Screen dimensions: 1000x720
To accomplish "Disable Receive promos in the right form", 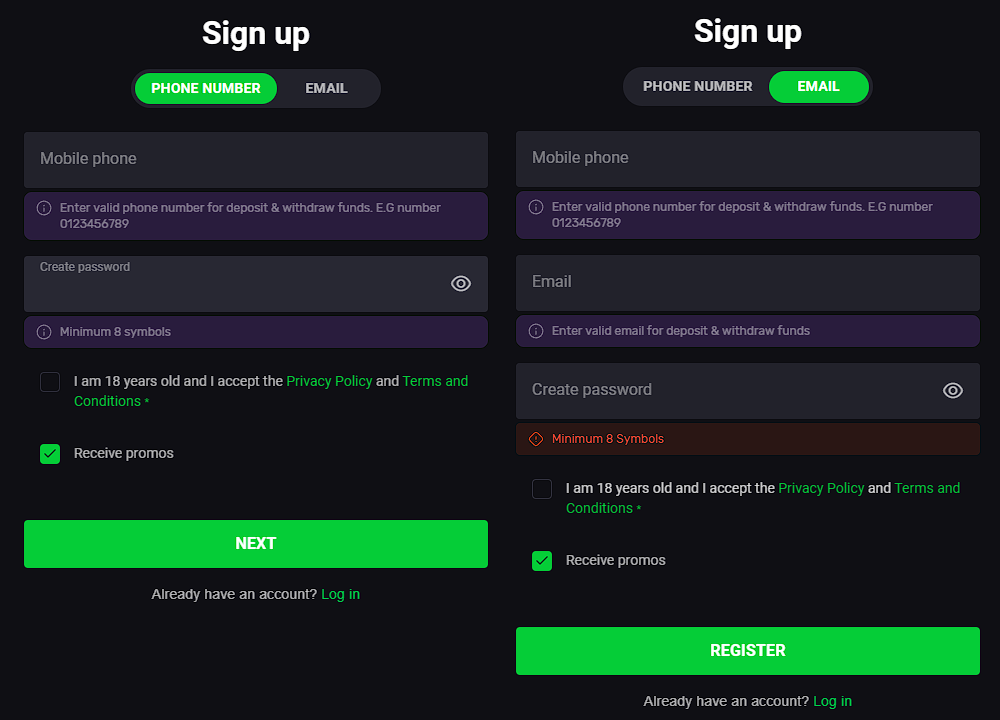I will tap(542, 561).
